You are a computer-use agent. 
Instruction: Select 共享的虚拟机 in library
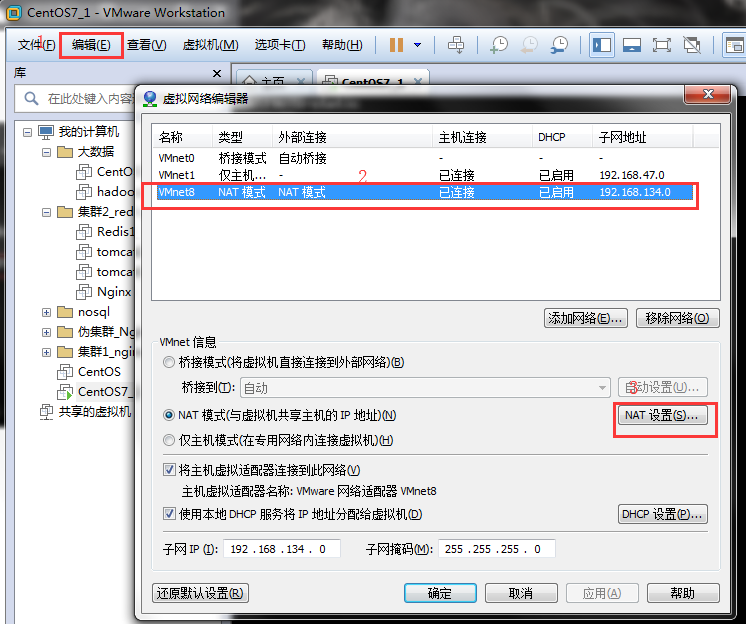[x=86, y=411]
